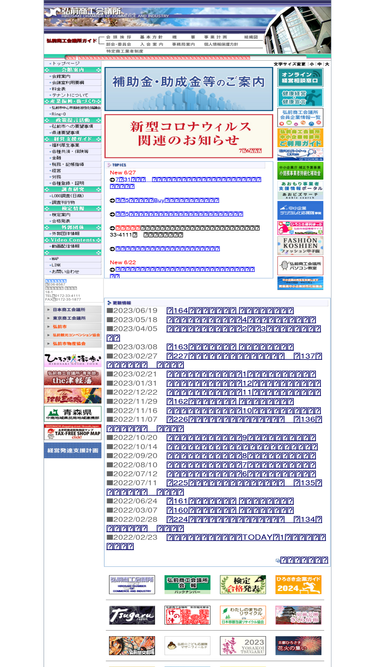This screenshot has height=667, width=375.
Task: Open the 会員企業情報一覧 banner
Action: point(300,117)
